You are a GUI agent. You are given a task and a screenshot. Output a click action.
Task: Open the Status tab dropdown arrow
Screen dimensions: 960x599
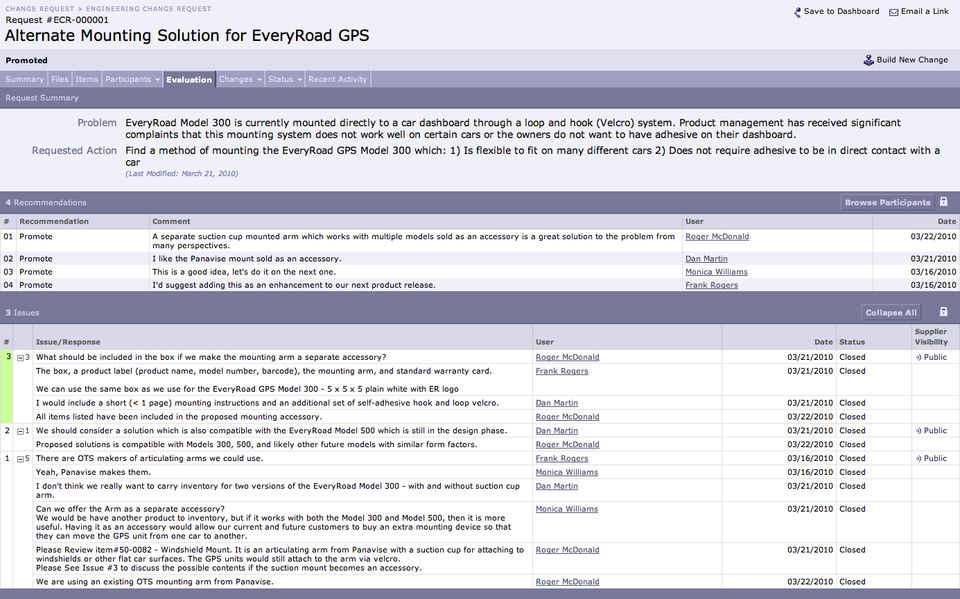pyautogui.click(x=299, y=80)
